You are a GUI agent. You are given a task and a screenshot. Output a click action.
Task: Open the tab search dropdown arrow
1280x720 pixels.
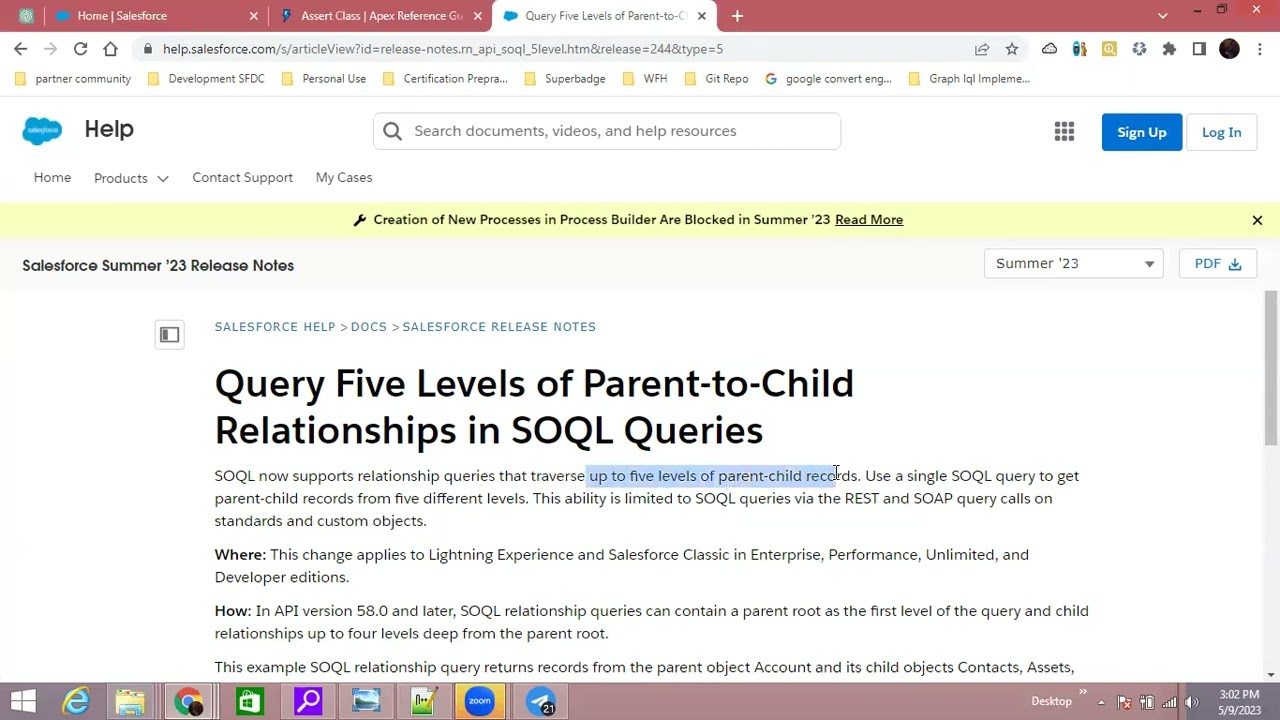(x=1162, y=16)
